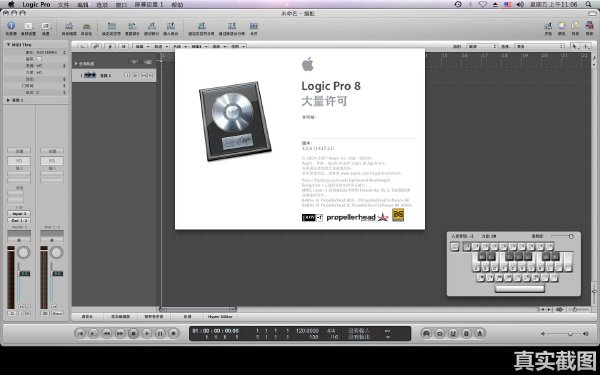Open the Track local menu dropdown
Viewport: 600px width, 375px height.
[161, 46]
